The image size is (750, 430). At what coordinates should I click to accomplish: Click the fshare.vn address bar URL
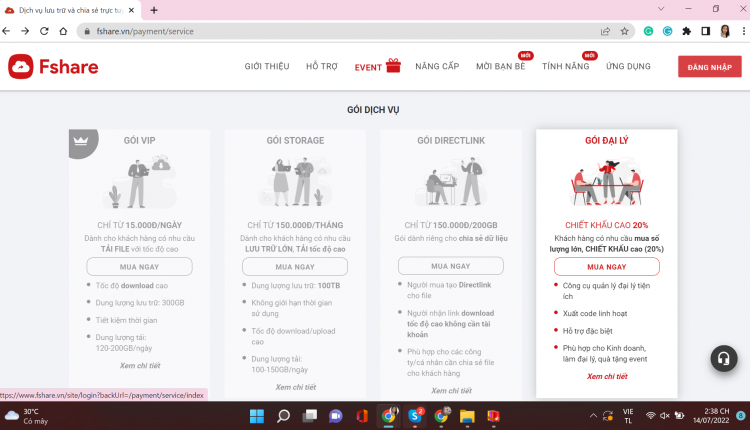(145, 31)
